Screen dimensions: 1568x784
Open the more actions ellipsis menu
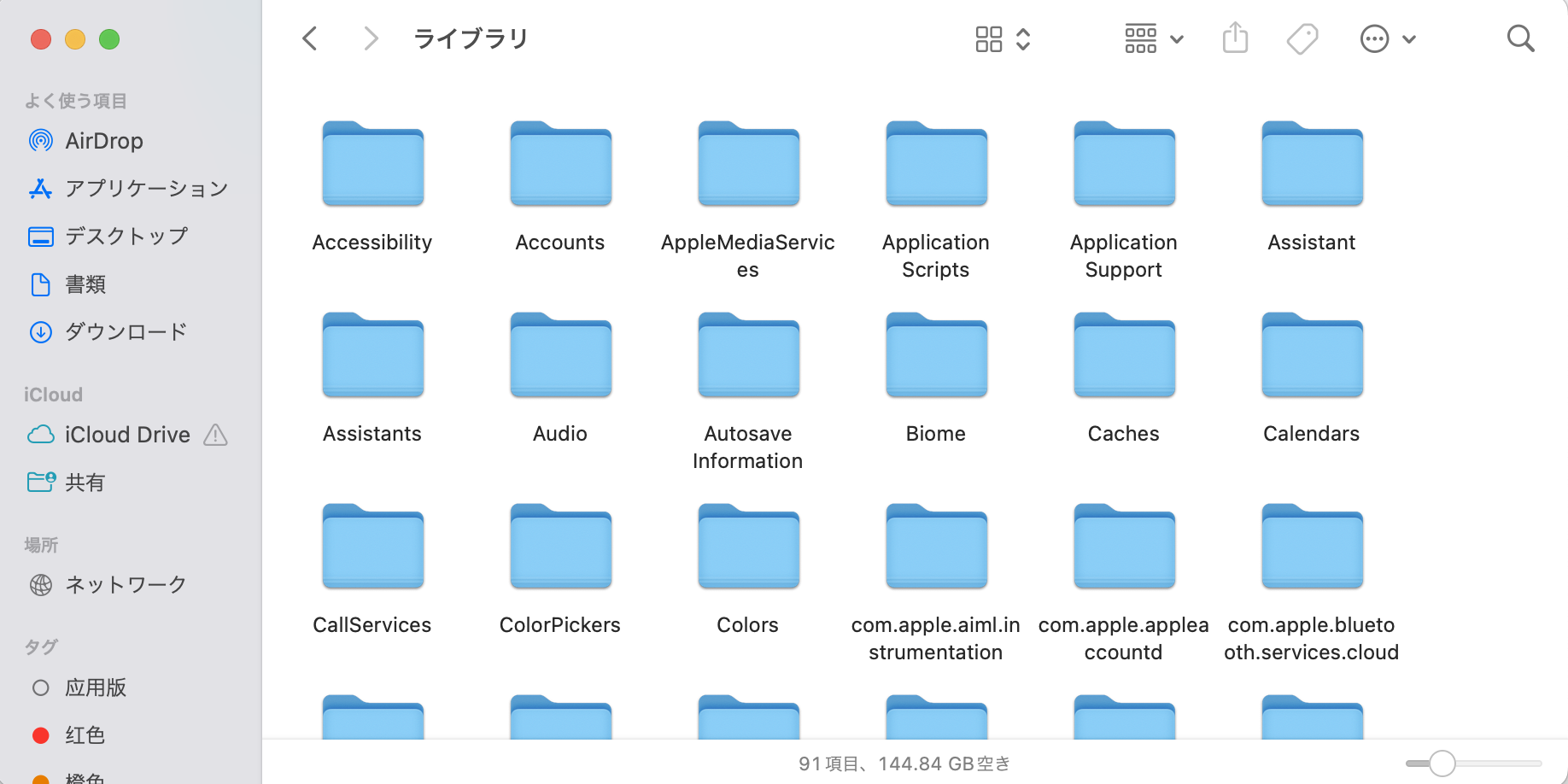(x=1387, y=38)
